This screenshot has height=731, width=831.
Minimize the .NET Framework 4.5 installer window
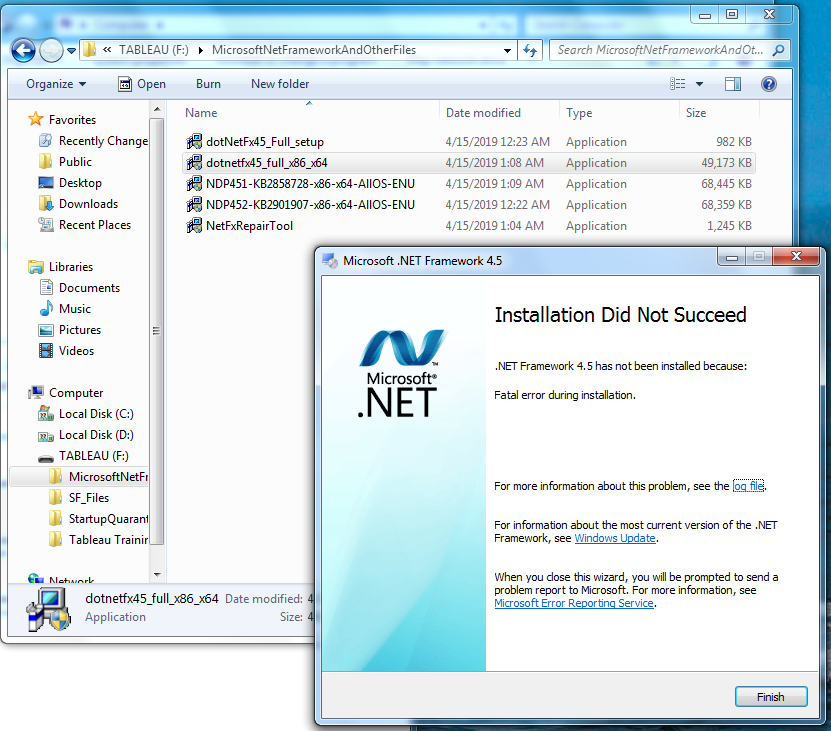click(732, 257)
